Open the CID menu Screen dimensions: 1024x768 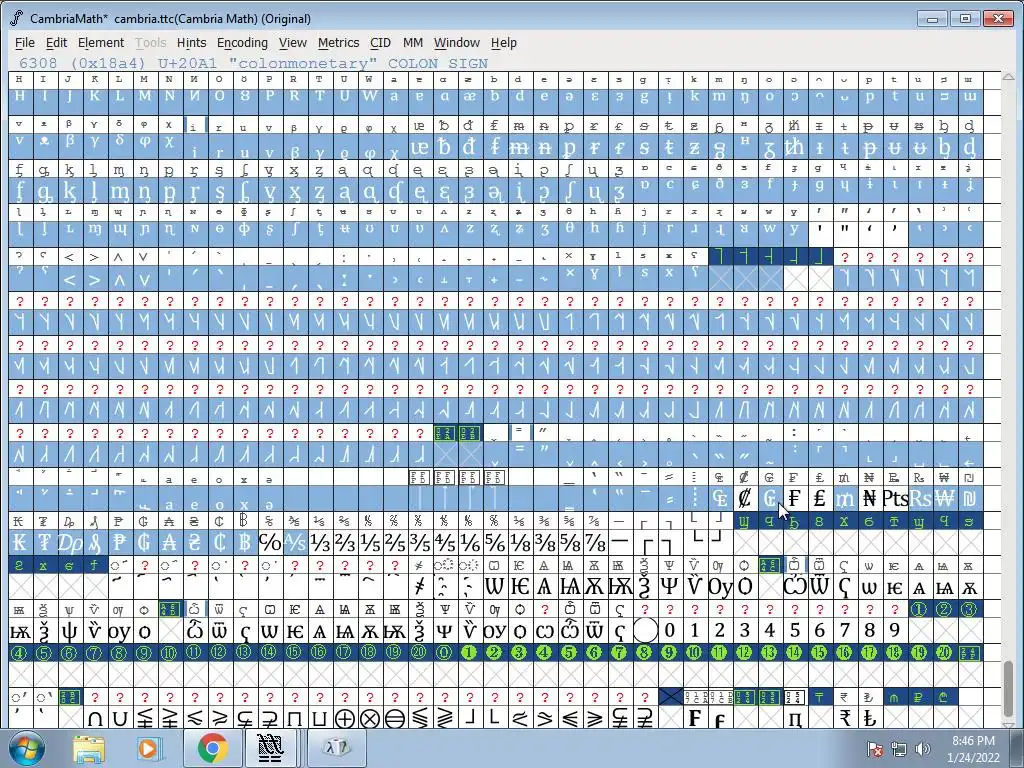click(x=380, y=42)
